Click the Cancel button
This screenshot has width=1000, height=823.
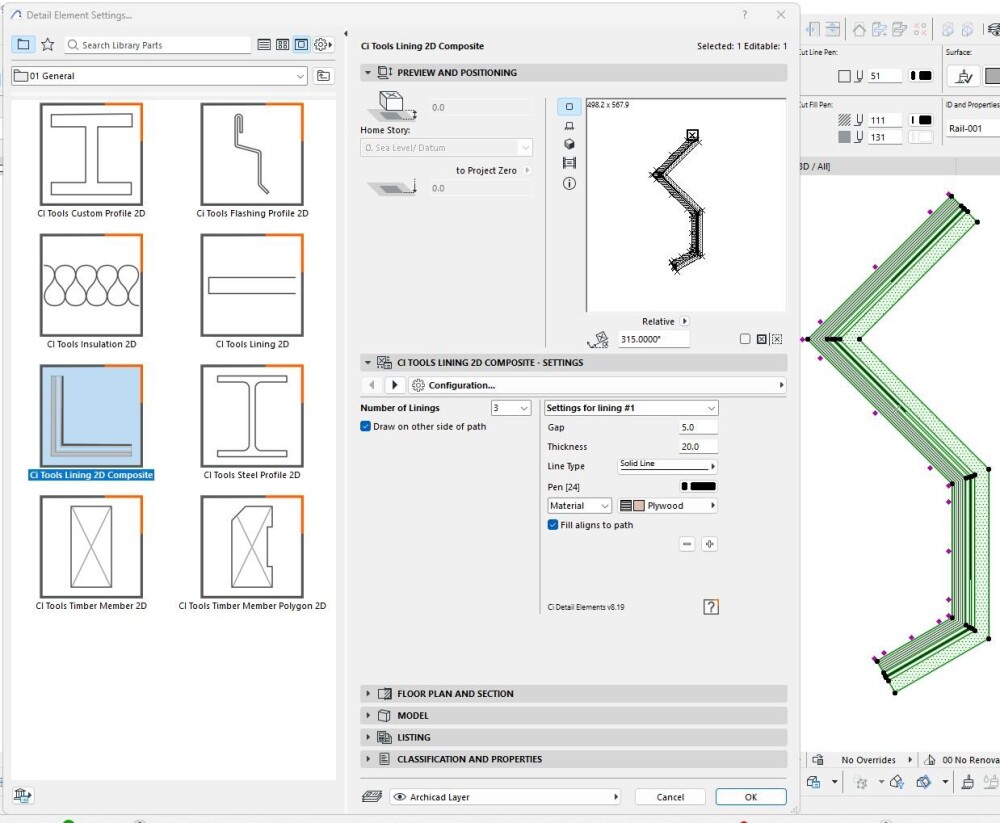click(x=671, y=797)
